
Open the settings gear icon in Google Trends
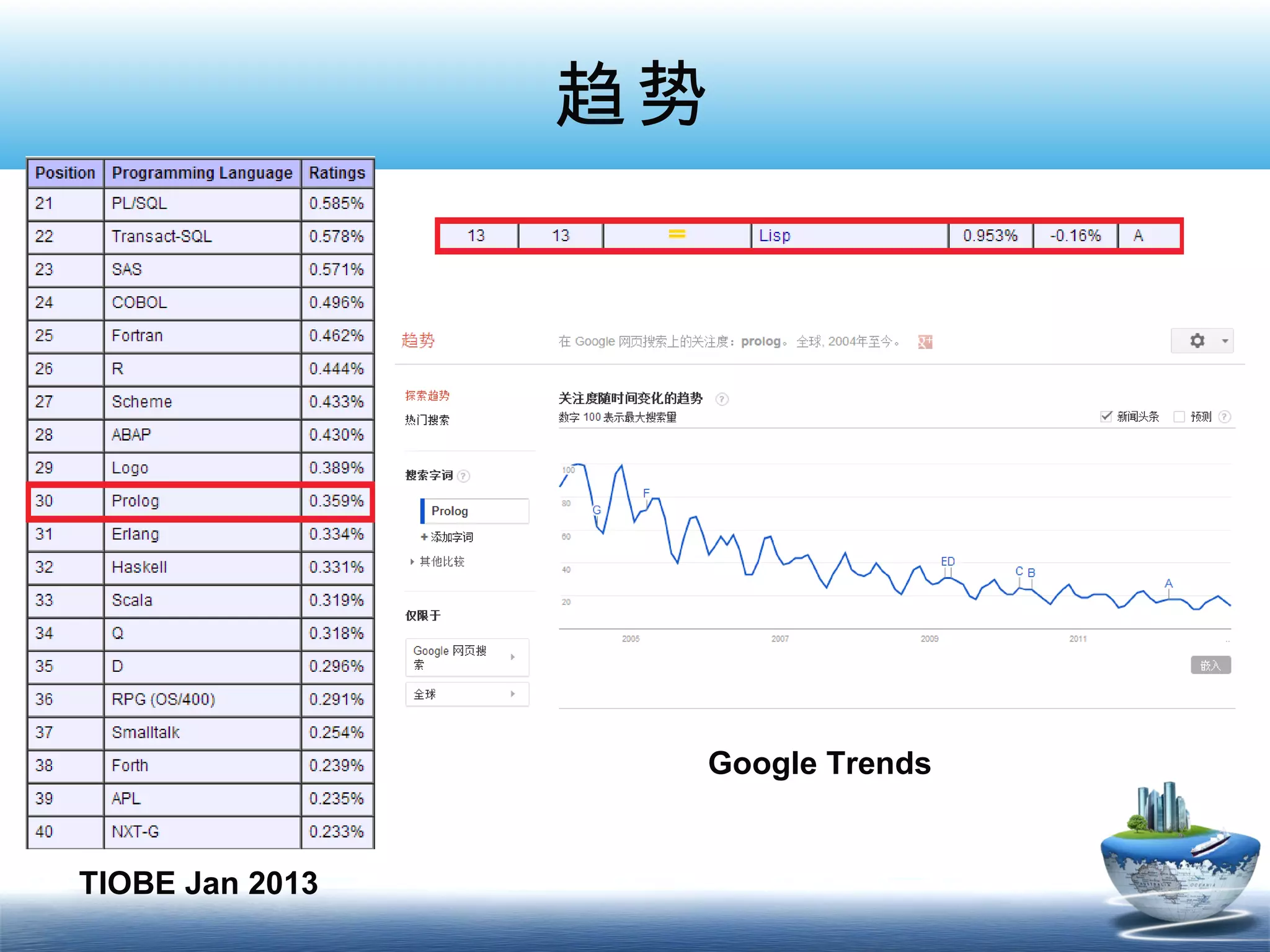tap(1197, 341)
